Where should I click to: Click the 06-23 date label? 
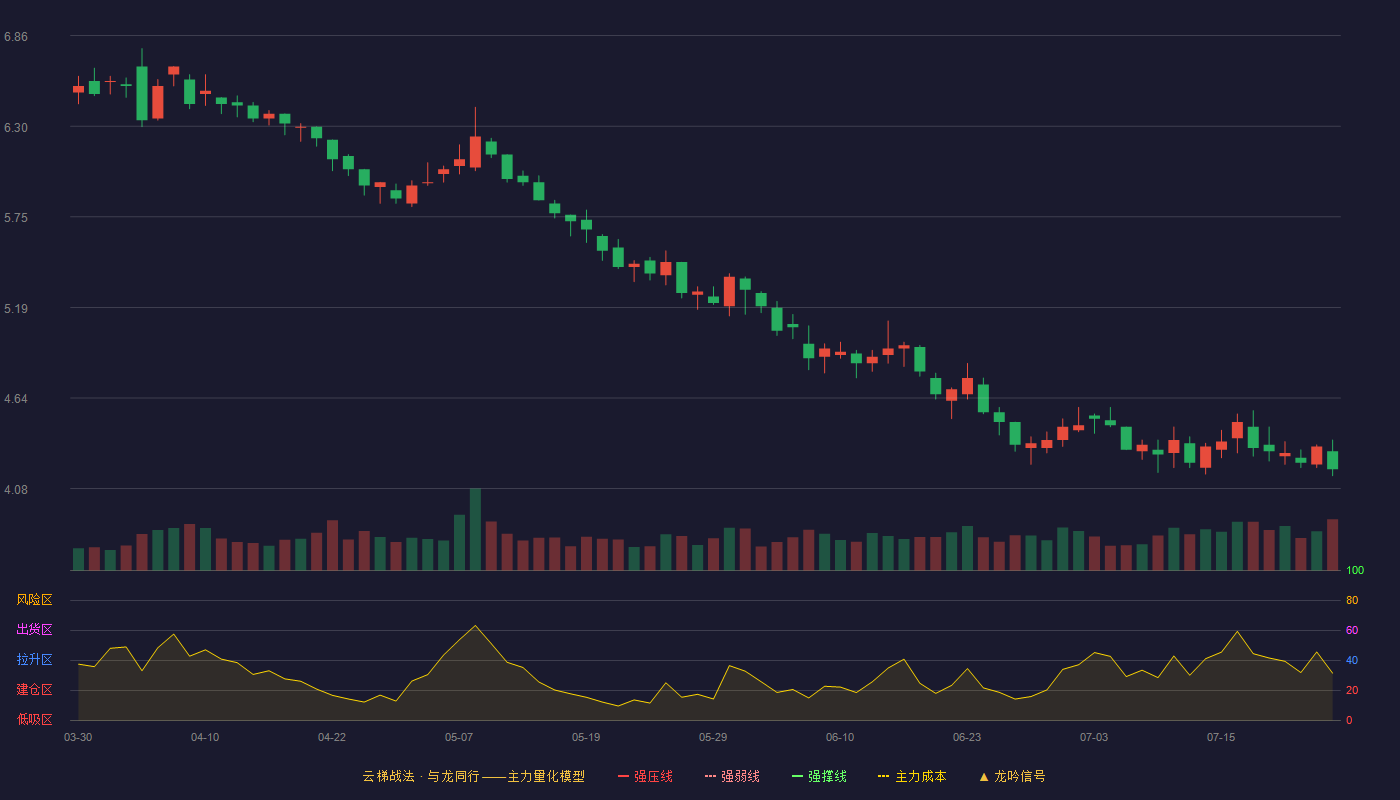(x=967, y=737)
